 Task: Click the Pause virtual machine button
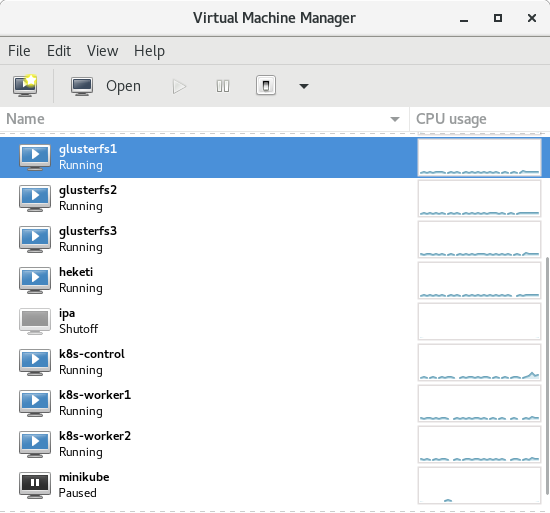(x=223, y=86)
